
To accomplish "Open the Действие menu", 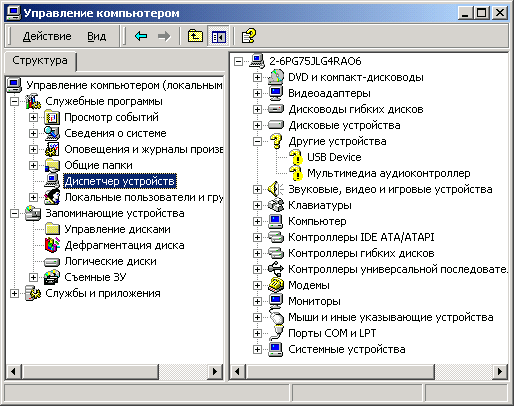I will (x=47, y=36).
